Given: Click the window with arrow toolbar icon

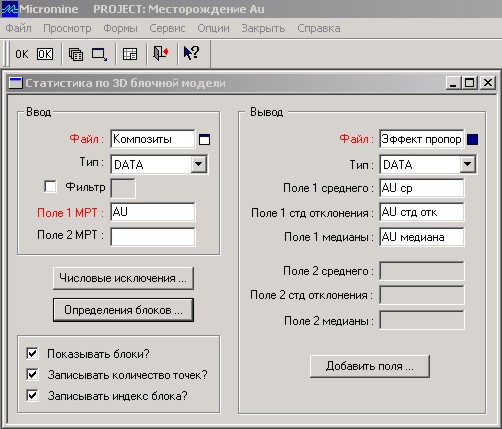Looking at the screenshot, I should 99,54.
